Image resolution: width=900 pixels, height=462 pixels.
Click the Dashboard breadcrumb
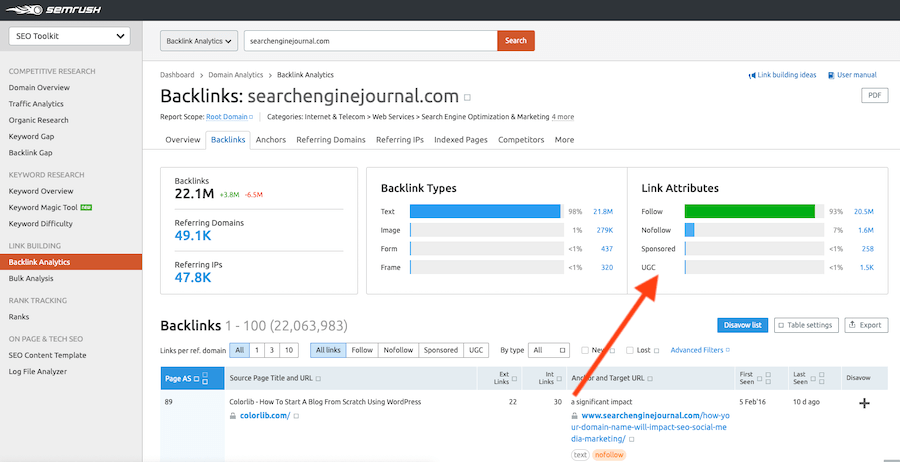point(177,75)
